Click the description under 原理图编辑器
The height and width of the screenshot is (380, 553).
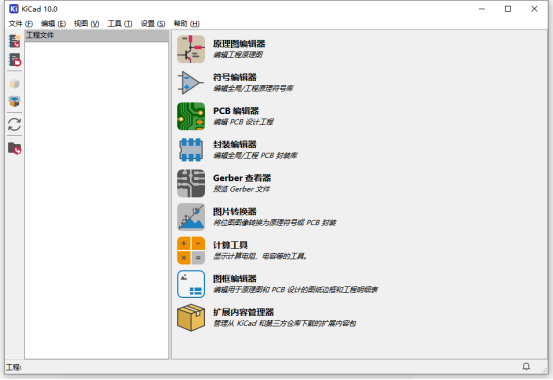tap(238, 55)
